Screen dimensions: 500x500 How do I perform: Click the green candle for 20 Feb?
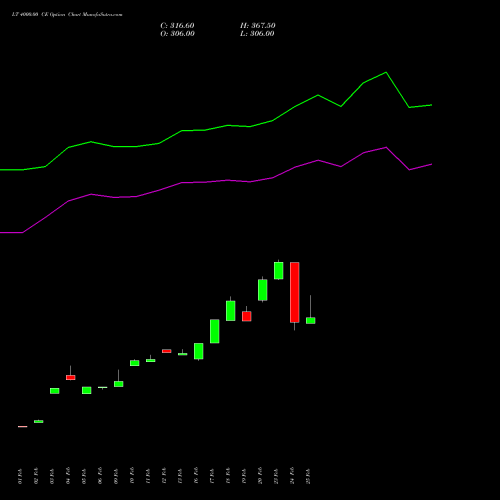tap(263, 290)
